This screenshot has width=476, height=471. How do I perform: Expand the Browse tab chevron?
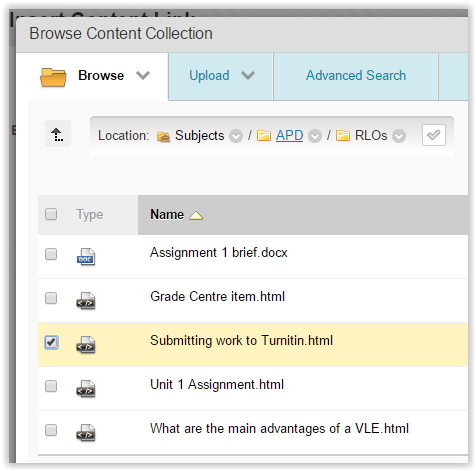point(143,75)
